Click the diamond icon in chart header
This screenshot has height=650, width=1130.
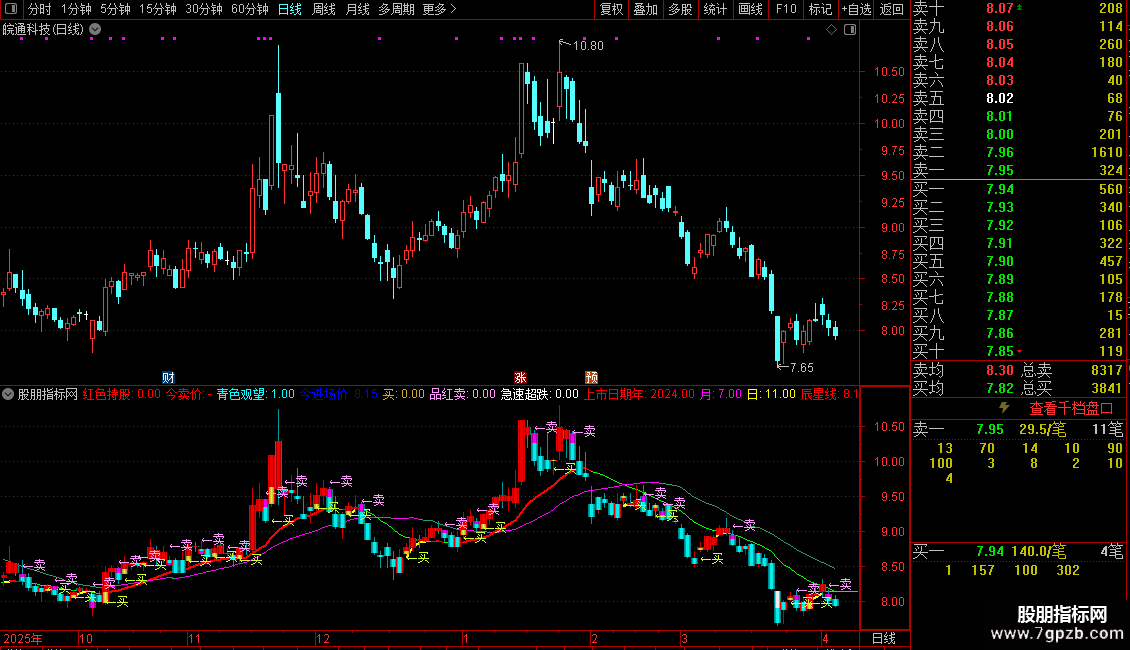[x=831, y=30]
